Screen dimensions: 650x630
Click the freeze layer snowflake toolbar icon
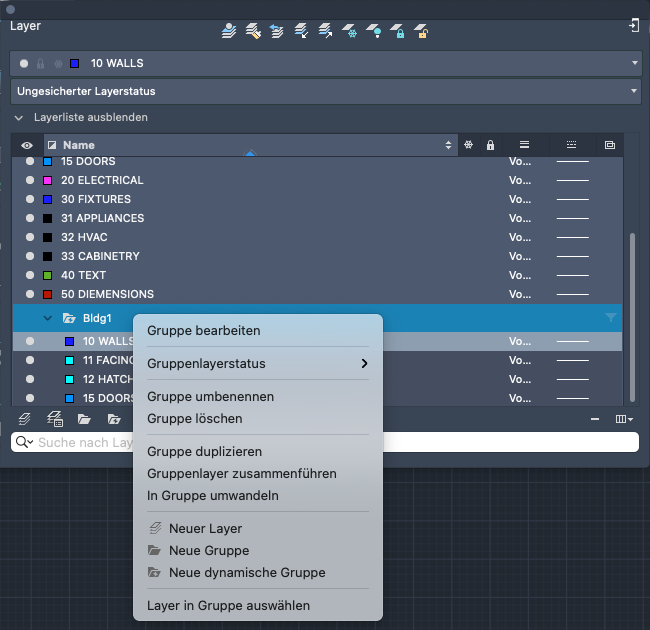point(349,31)
